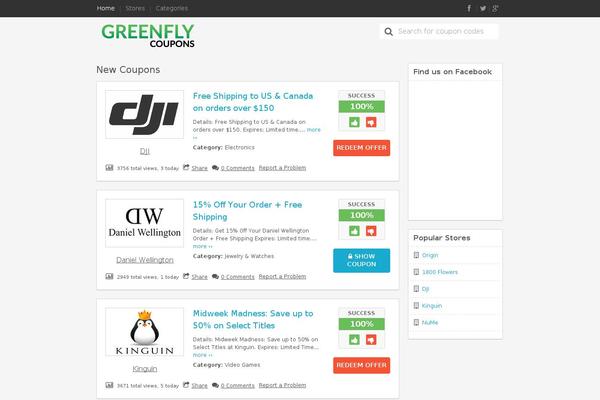Click the search magnifier icon

[388, 31]
